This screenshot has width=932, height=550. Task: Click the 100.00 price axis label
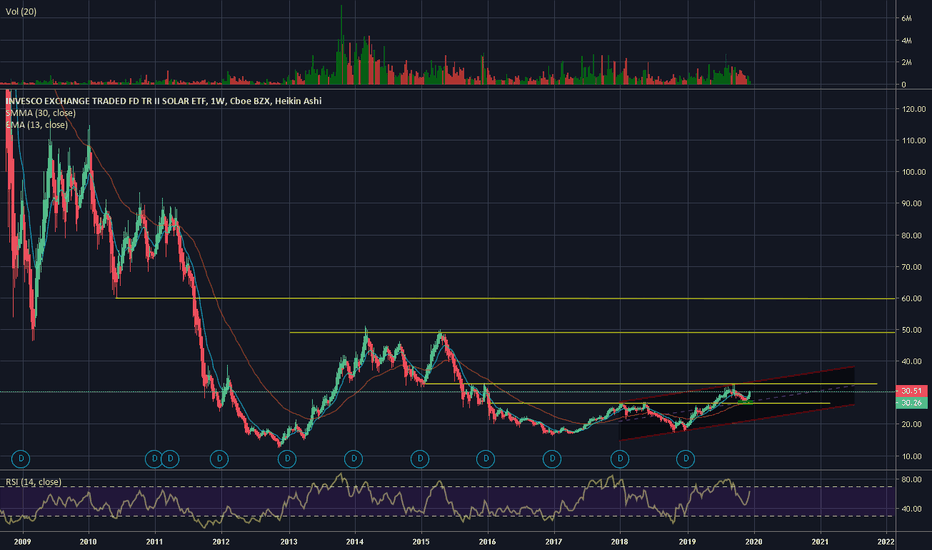pos(914,172)
